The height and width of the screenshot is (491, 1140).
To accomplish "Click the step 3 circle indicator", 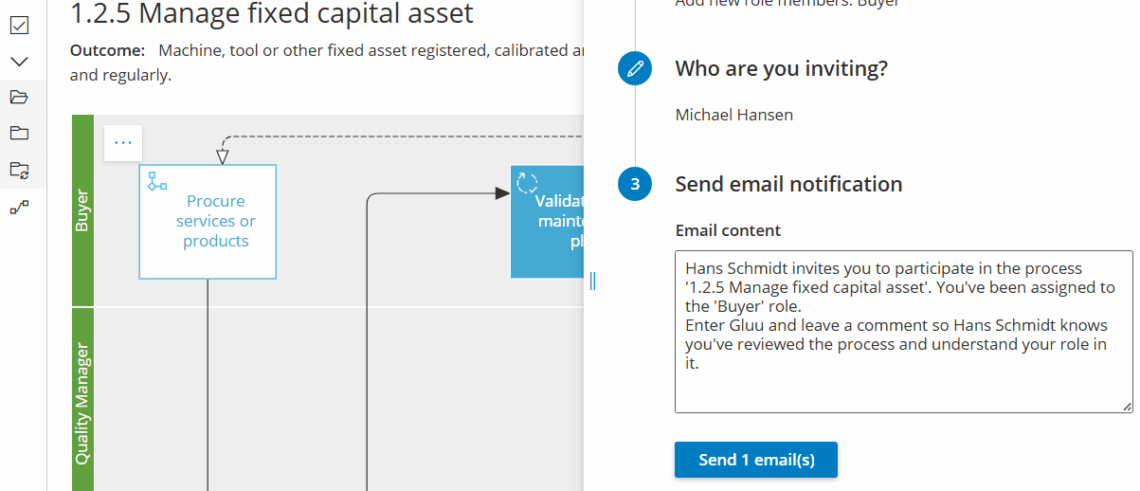I will 634,184.
